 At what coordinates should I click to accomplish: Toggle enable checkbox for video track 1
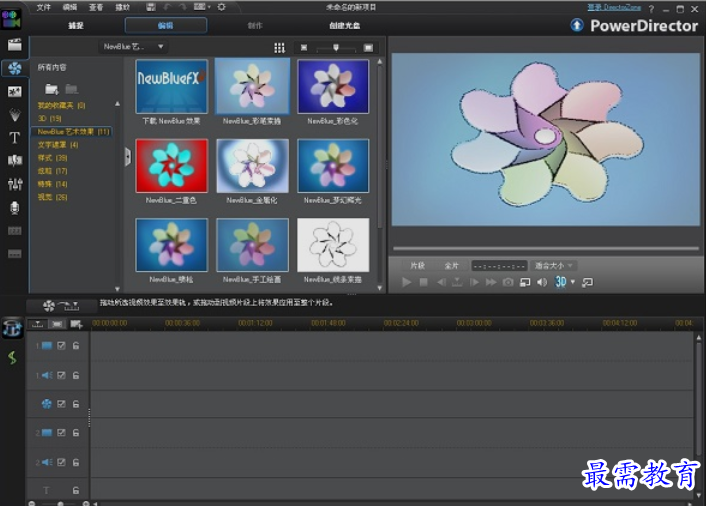[61, 346]
